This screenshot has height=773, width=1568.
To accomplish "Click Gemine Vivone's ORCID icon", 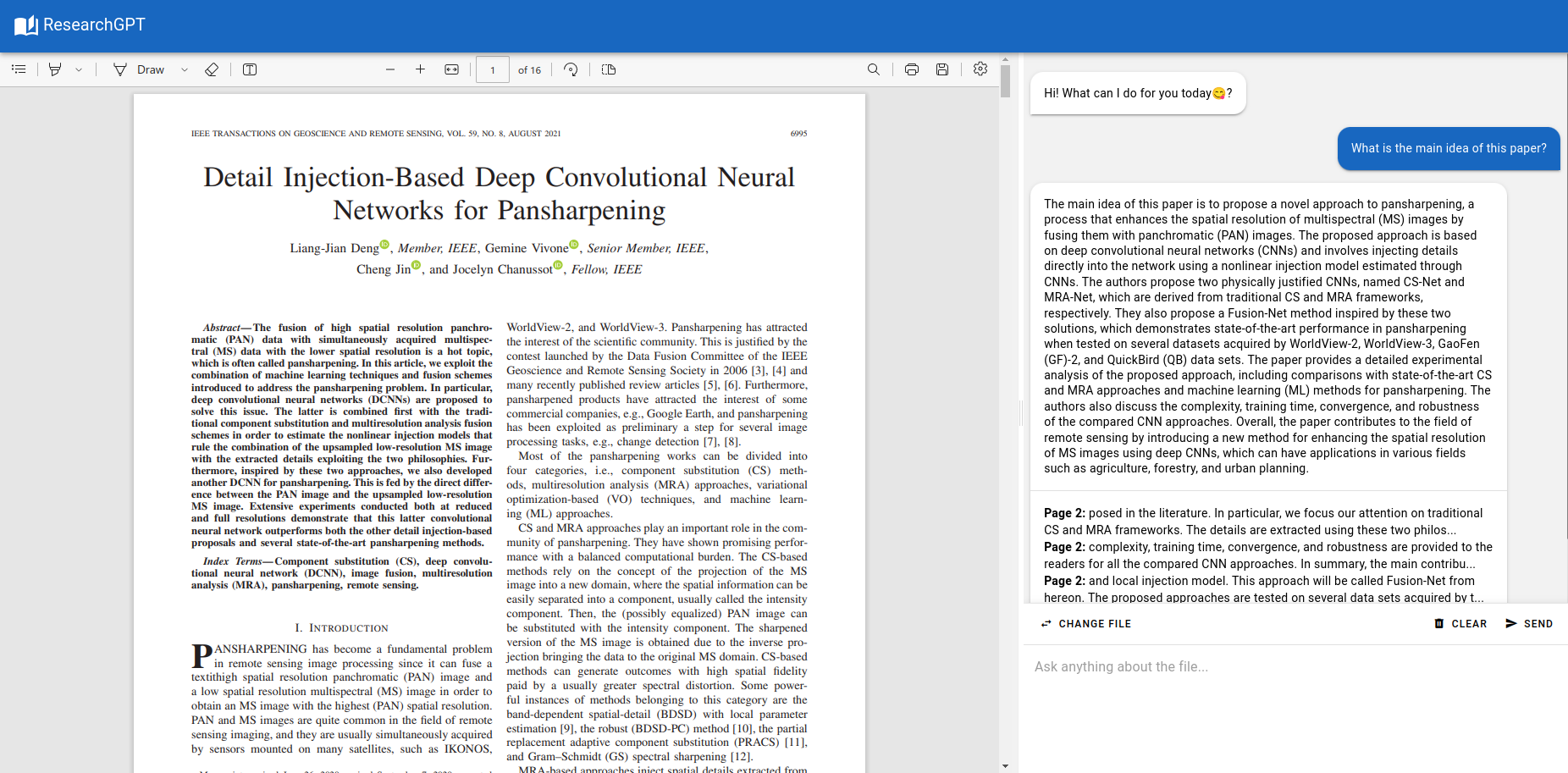I will tap(574, 245).
